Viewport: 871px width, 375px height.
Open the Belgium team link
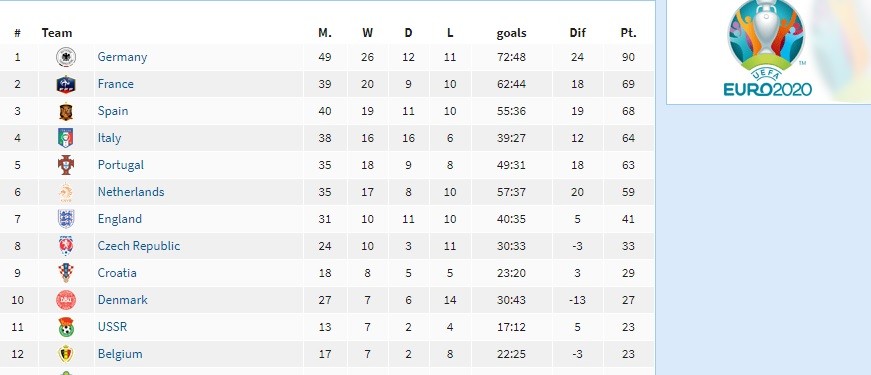click(120, 354)
